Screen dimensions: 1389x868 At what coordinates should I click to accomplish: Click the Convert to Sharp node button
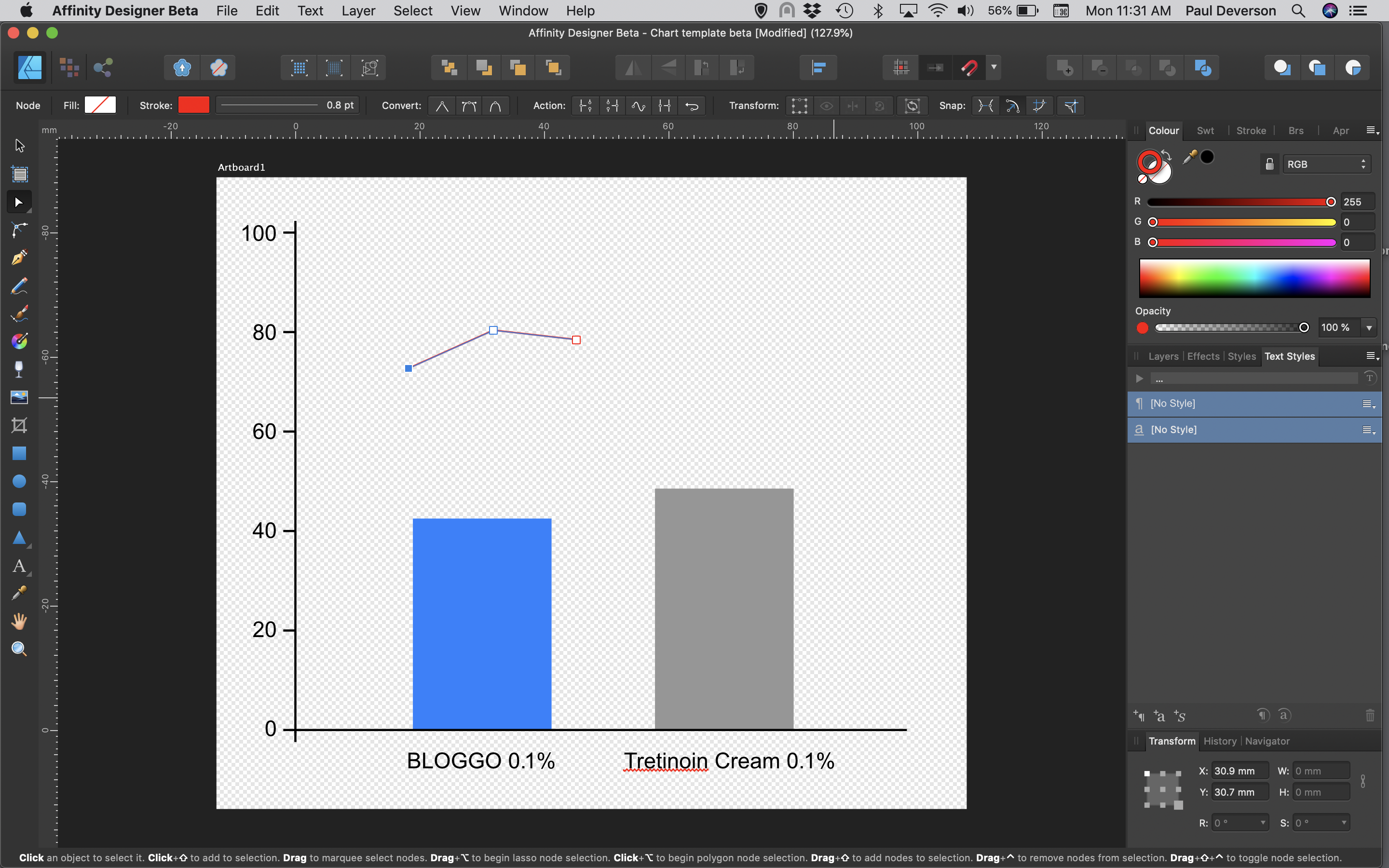click(442, 106)
